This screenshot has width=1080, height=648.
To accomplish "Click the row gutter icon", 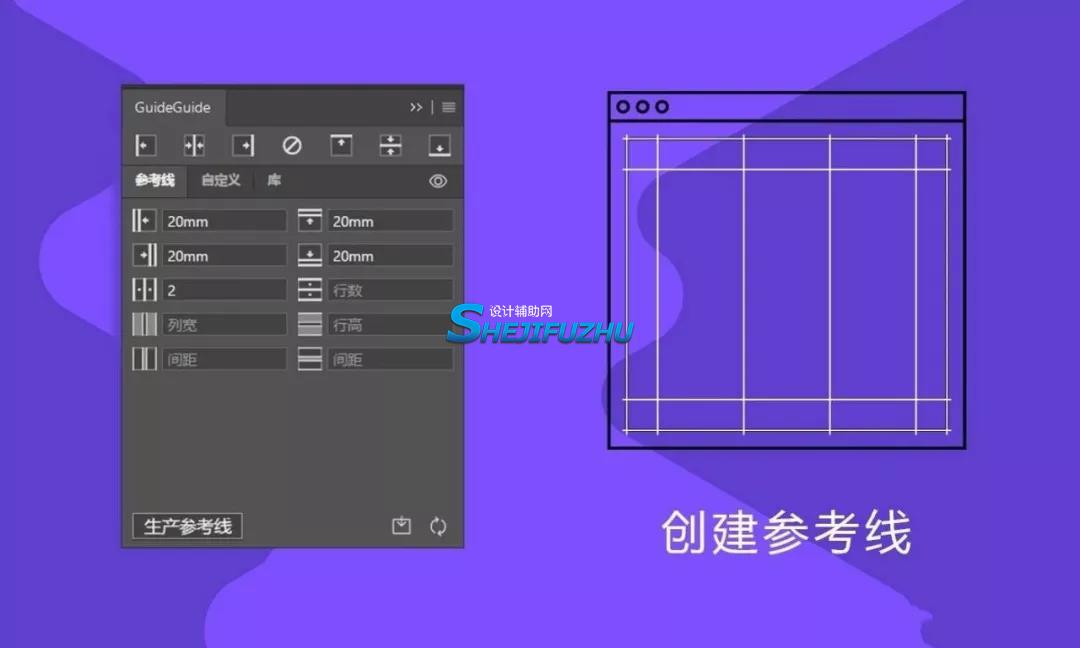I will (x=310, y=358).
